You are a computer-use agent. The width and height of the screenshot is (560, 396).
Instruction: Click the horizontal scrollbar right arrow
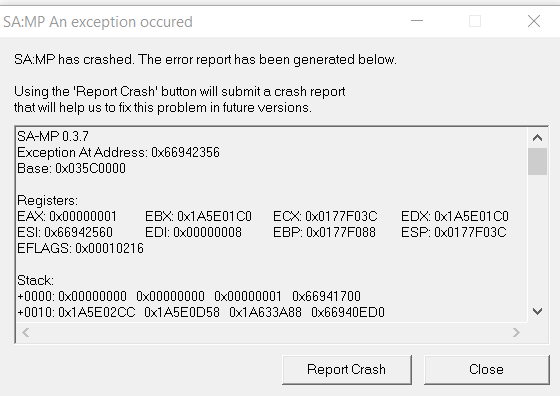[516, 332]
